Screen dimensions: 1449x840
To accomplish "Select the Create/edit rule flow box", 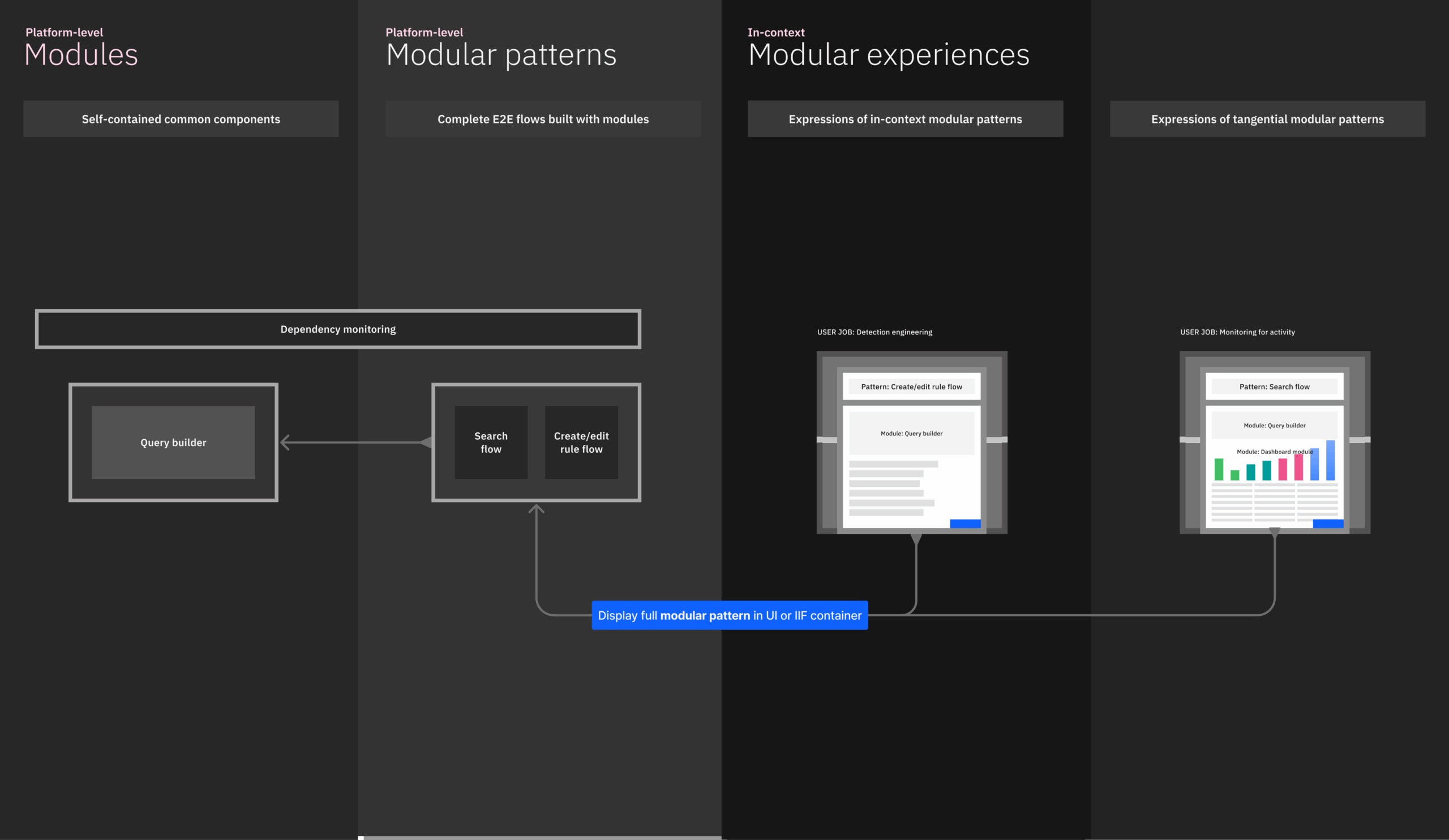I will 581,442.
